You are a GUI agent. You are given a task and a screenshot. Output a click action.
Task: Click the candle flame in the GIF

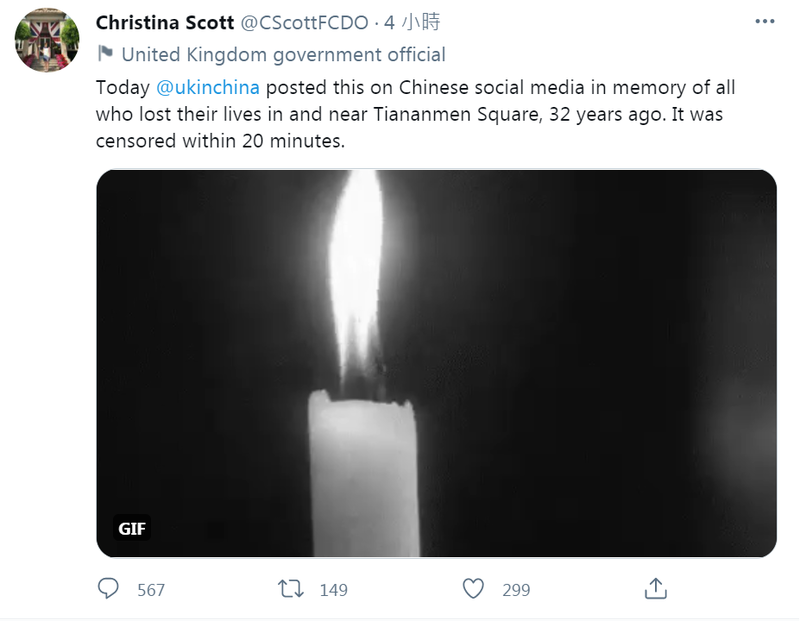357,270
